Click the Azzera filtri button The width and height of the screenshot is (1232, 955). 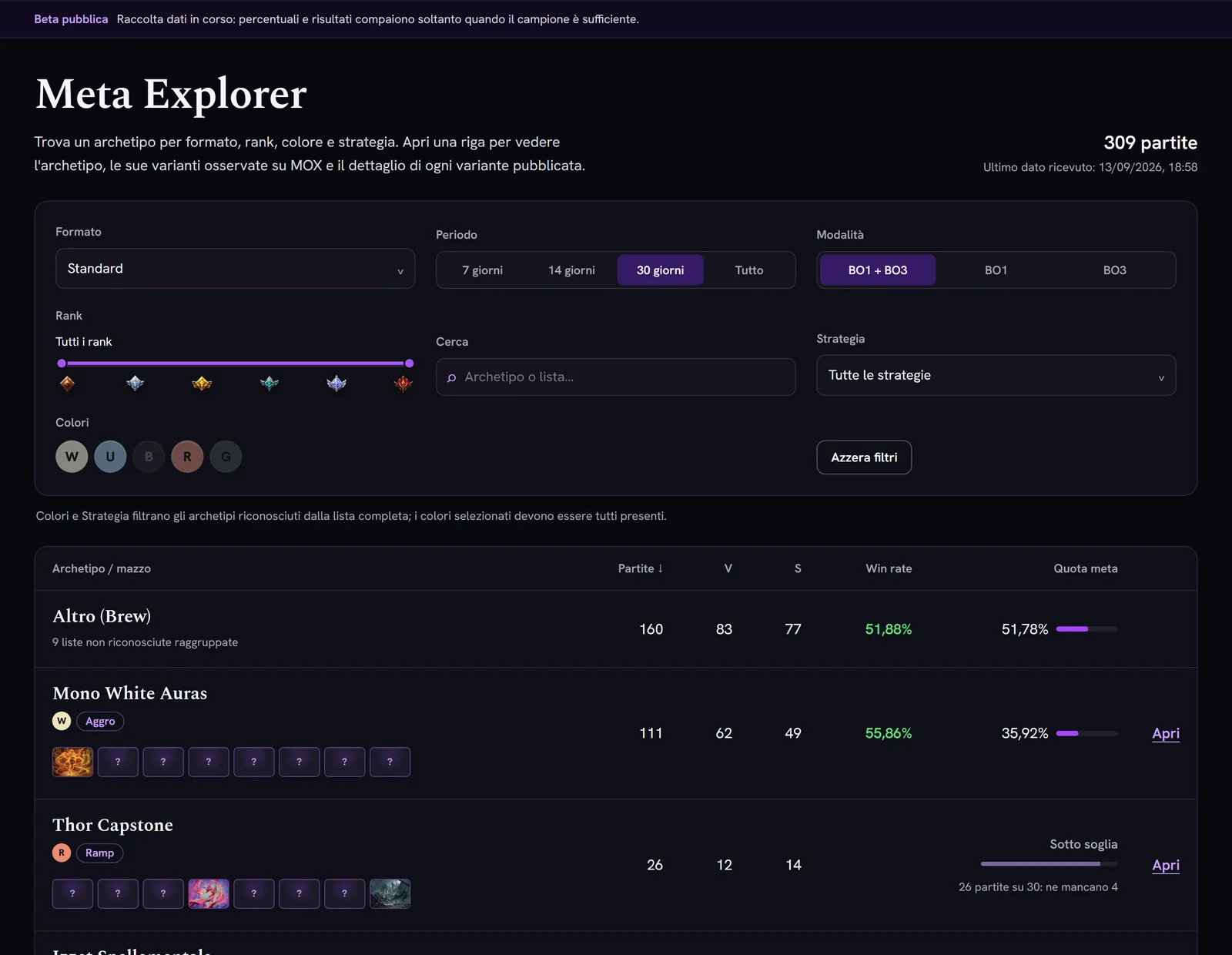point(864,457)
